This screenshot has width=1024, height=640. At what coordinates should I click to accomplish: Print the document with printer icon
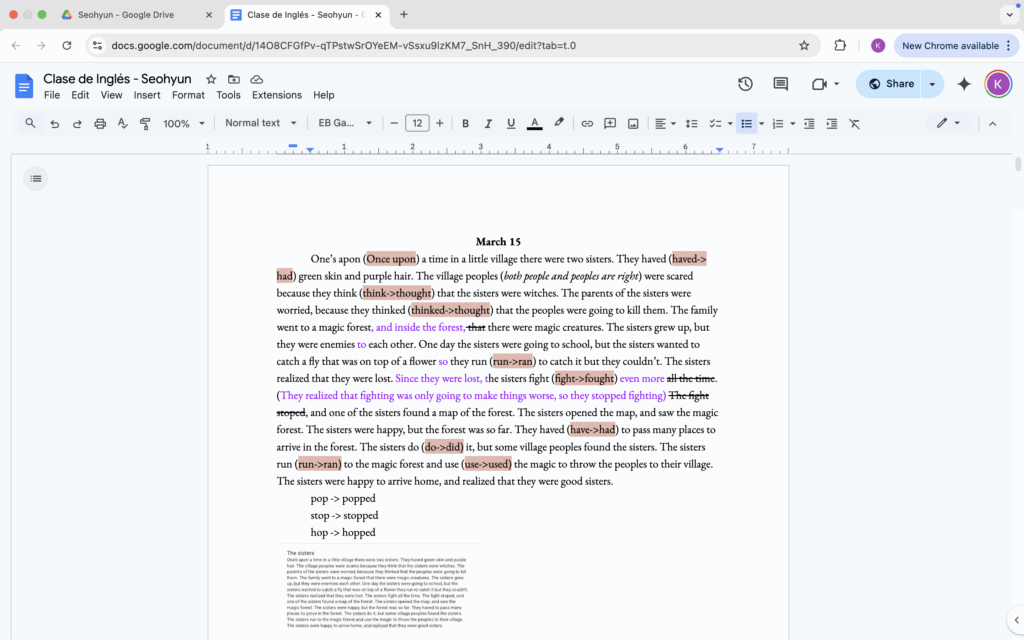(x=100, y=123)
